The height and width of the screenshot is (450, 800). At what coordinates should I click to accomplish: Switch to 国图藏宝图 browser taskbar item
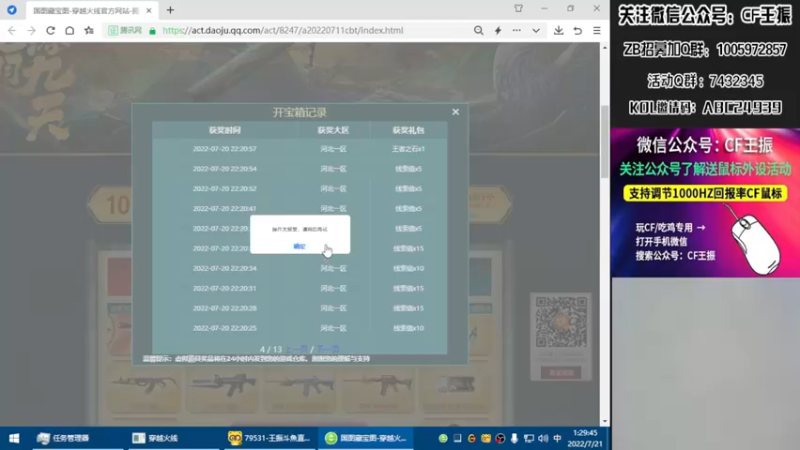tap(366, 438)
